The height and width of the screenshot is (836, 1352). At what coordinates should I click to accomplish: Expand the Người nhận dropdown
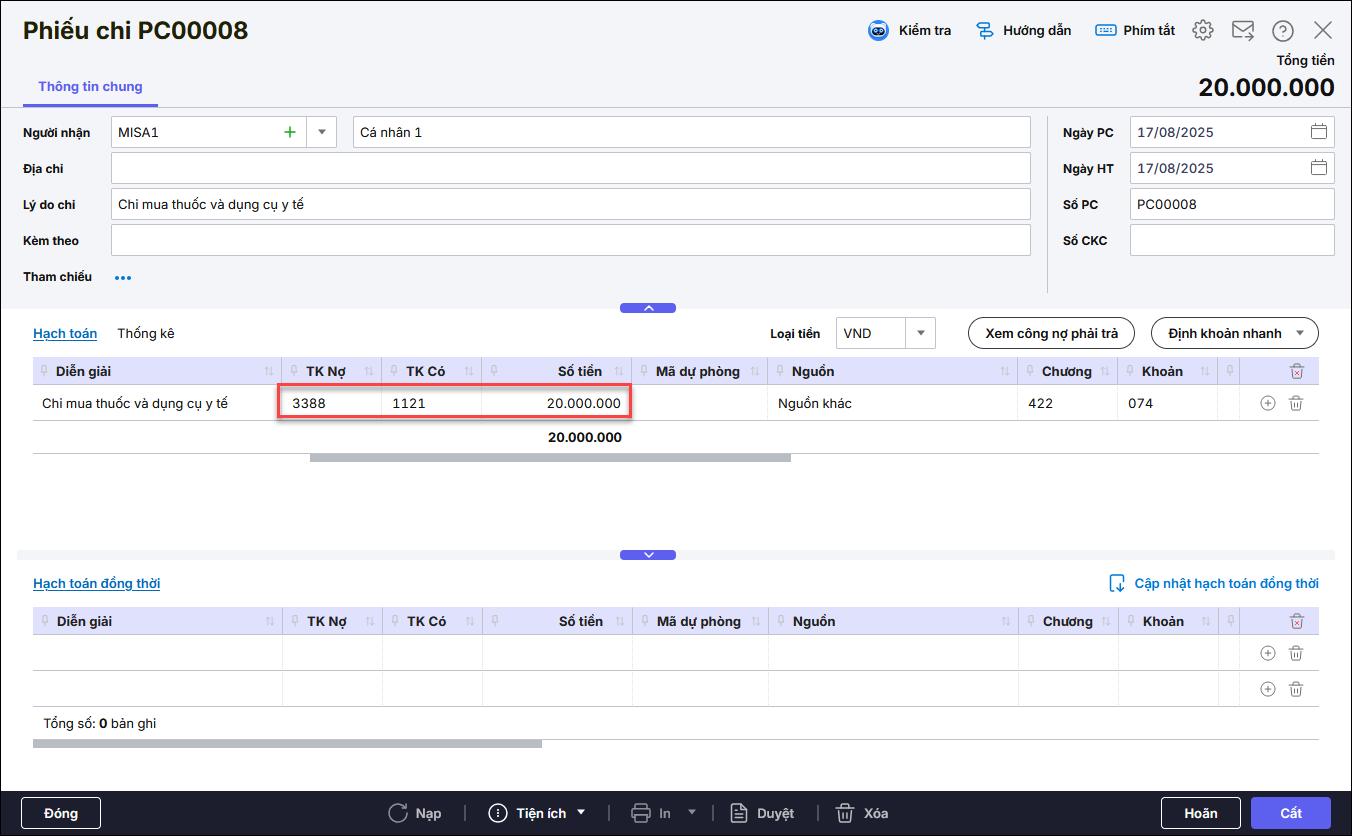pos(322,132)
